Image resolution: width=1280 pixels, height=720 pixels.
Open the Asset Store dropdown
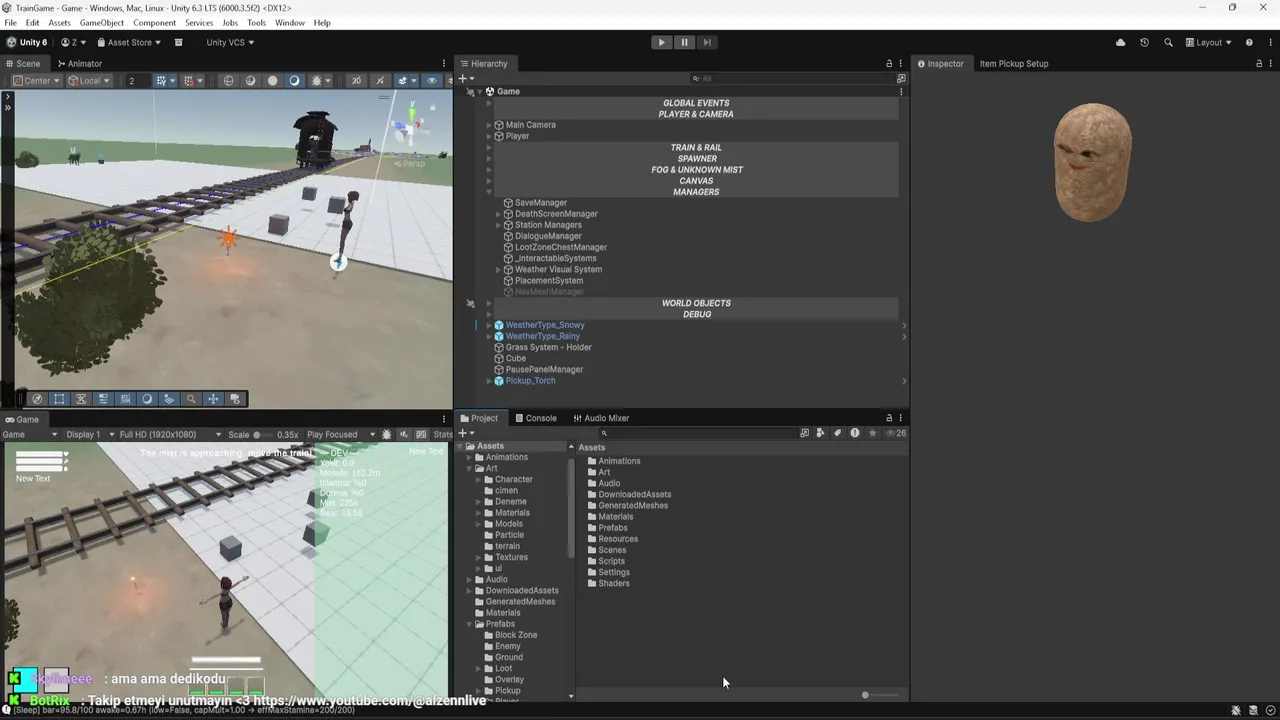point(129,42)
